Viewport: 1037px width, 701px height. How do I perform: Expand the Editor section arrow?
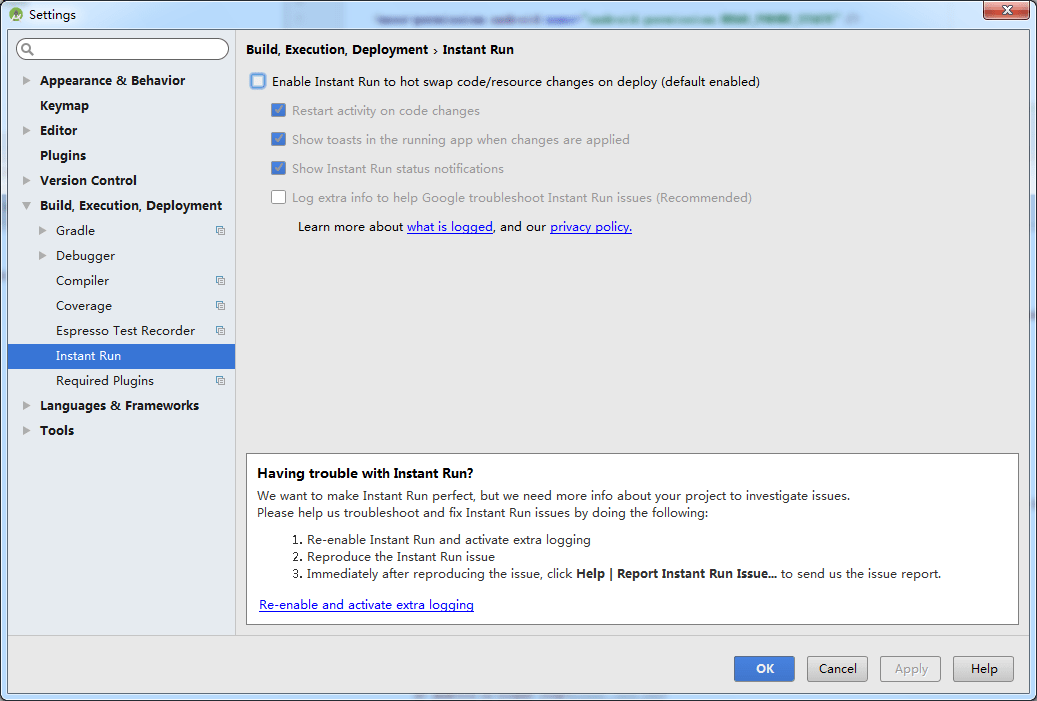[x=26, y=130]
